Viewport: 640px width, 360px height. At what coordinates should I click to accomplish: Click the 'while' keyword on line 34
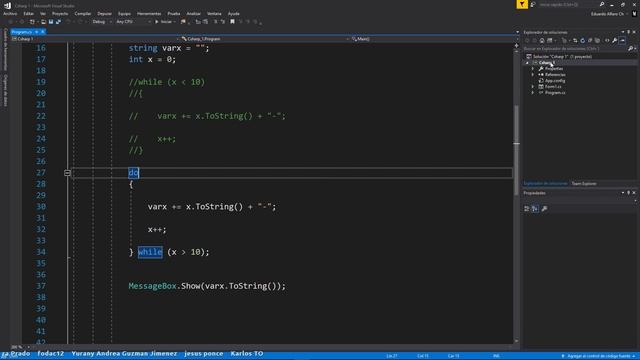point(150,252)
